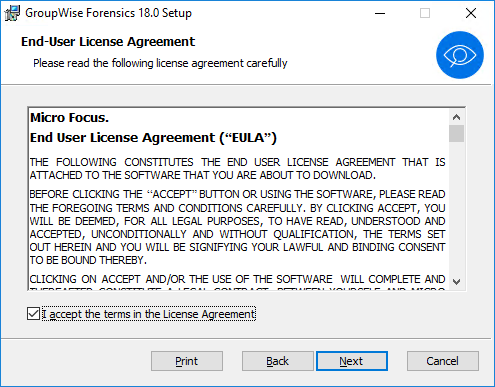495x387 pixels.
Task: Click the 'End User License Agreement (EULA)' heading
Action: [x=153, y=138]
